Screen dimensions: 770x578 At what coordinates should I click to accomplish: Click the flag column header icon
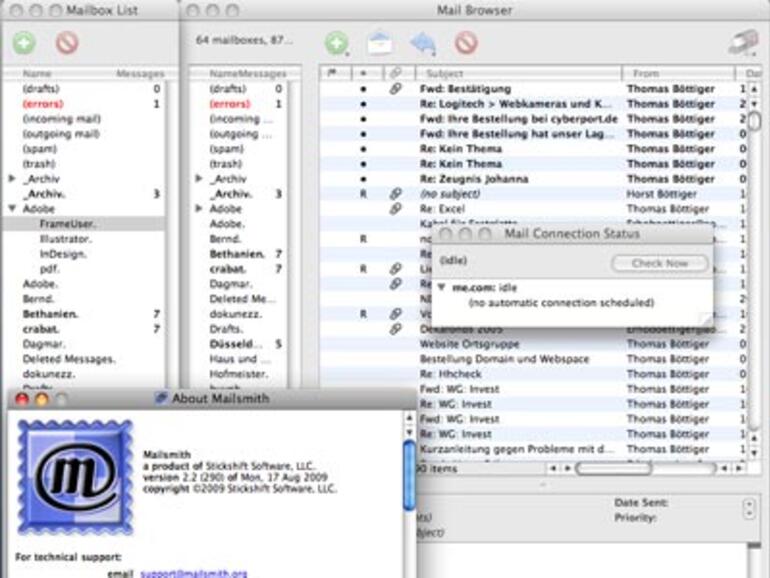click(x=332, y=73)
